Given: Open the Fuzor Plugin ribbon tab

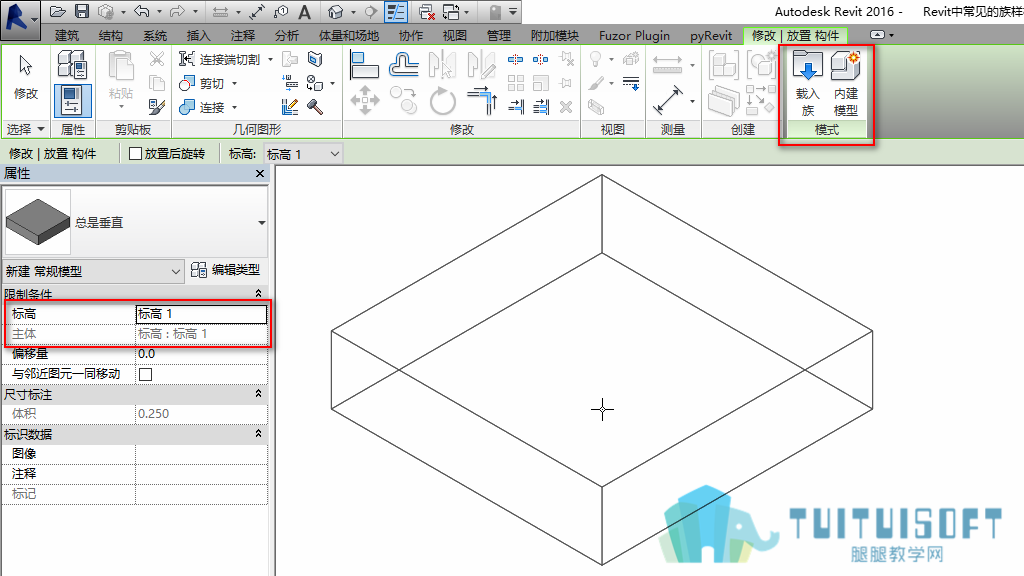Looking at the screenshot, I should tap(634, 35).
